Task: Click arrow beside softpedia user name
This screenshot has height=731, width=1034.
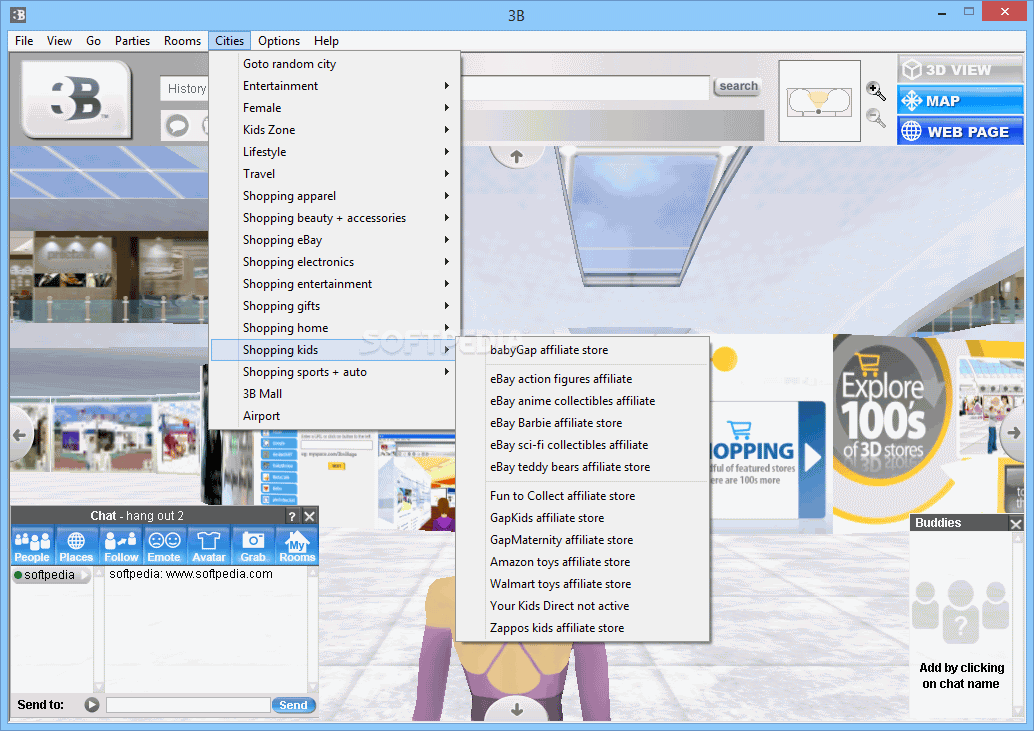Action: tap(84, 575)
